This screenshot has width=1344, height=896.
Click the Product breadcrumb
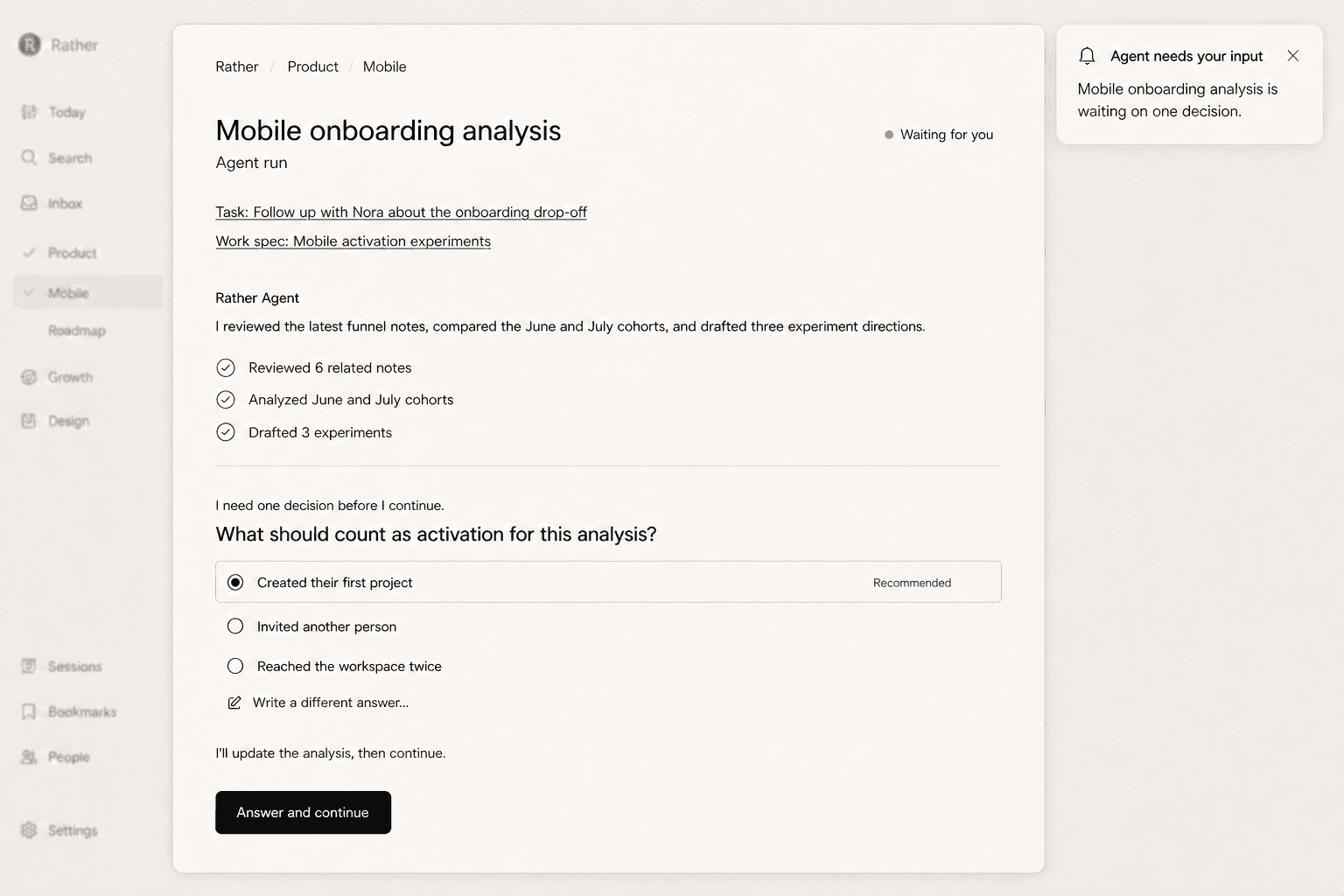312,66
